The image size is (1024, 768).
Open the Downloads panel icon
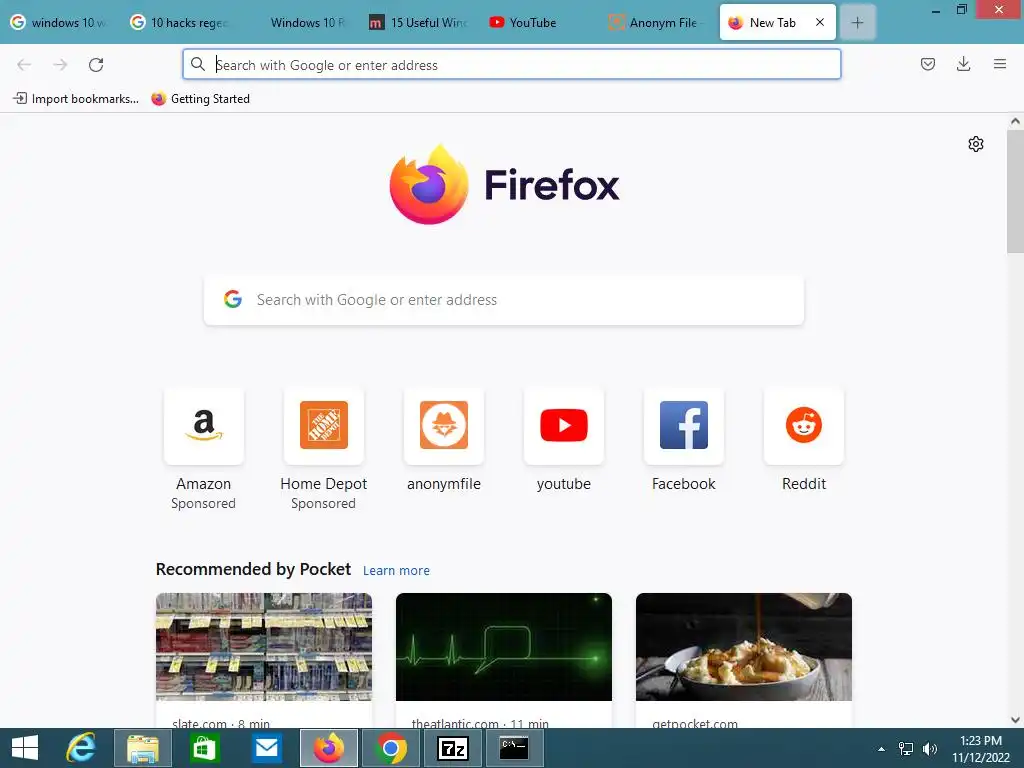pos(963,64)
